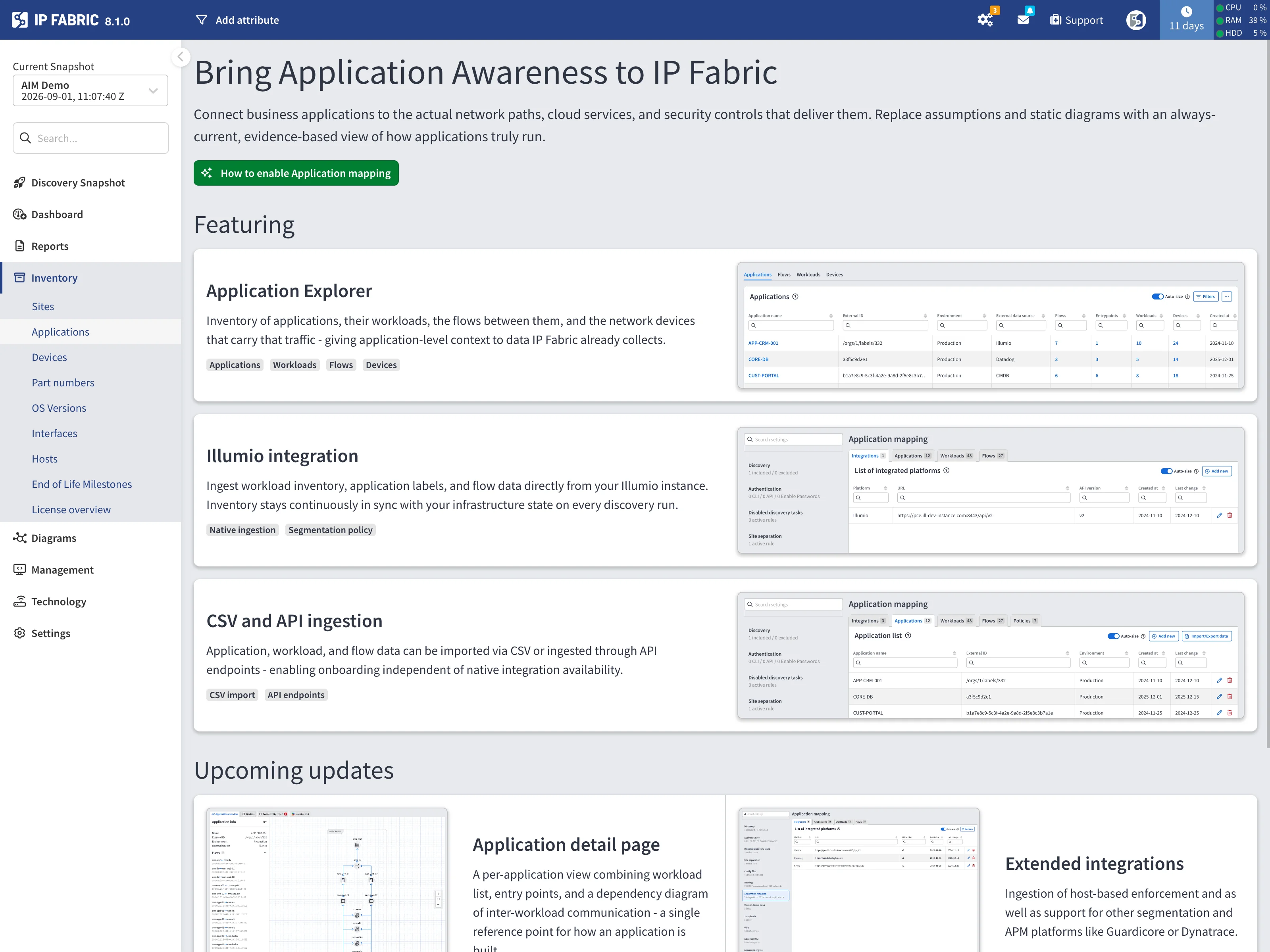The width and height of the screenshot is (1270, 952).
Task: Click the Native ingestion tag
Action: pyautogui.click(x=242, y=530)
